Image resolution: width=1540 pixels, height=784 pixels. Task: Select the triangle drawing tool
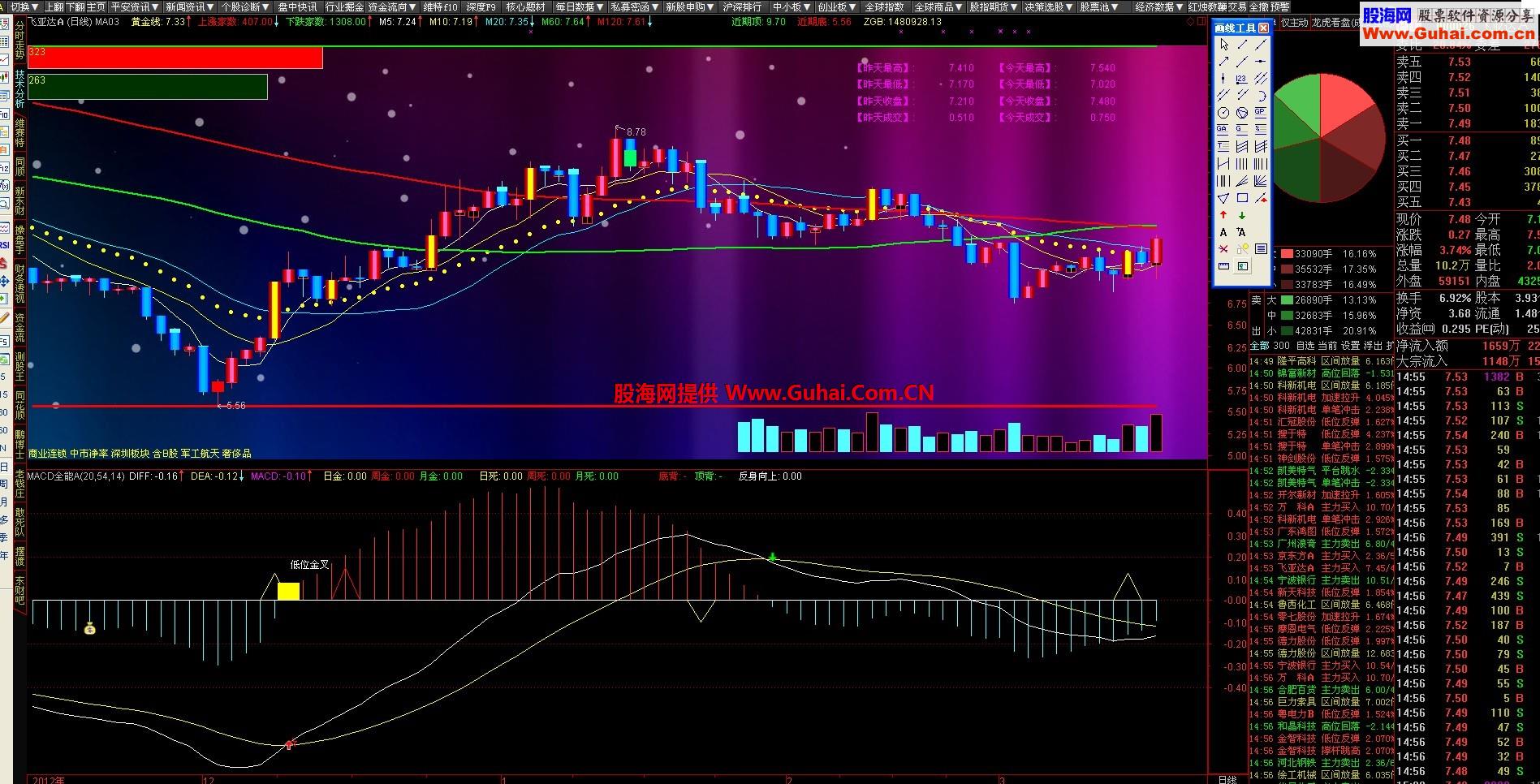pyautogui.click(x=1223, y=197)
